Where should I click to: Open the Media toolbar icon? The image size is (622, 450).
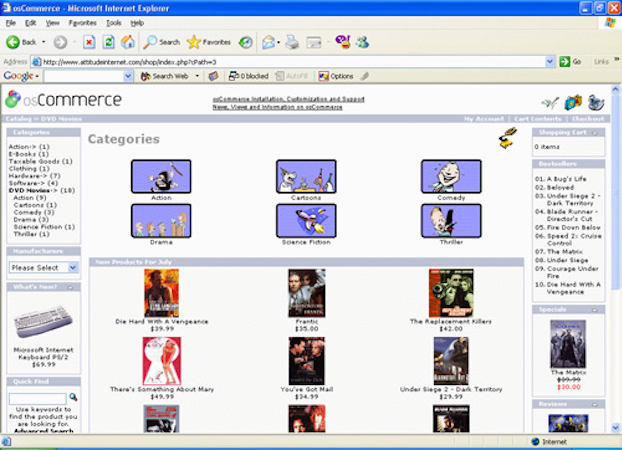[246, 42]
